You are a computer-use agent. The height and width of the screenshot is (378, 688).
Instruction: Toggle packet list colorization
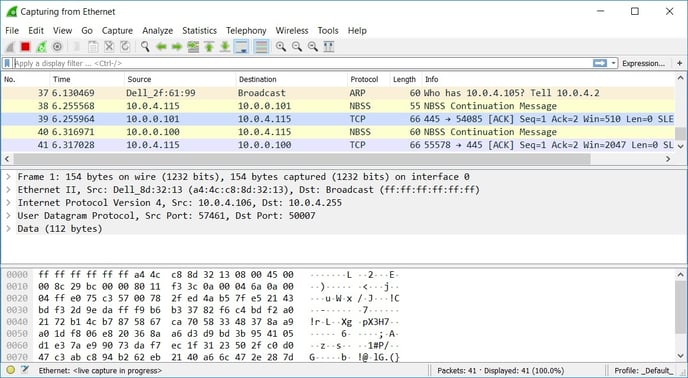(261, 47)
